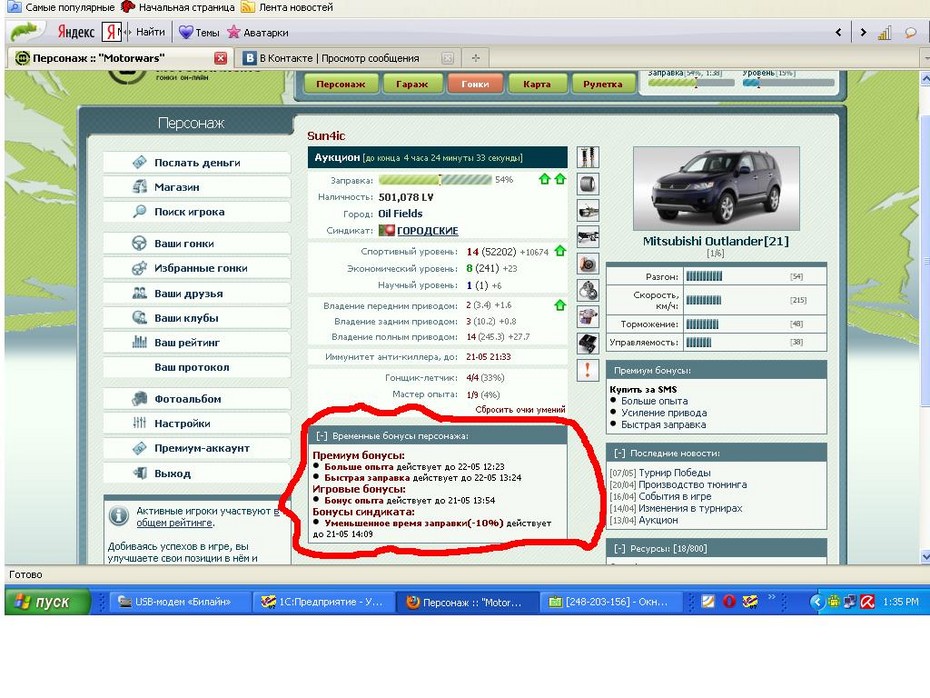Click the Заправка fuel bar showing 54%
The height and width of the screenshot is (698, 930).
[x=435, y=180]
